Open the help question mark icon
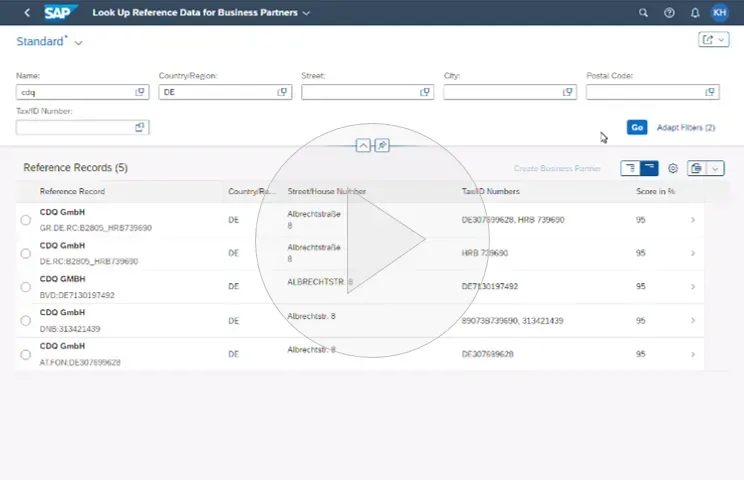Image resolution: width=744 pixels, height=480 pixels. 669,13
